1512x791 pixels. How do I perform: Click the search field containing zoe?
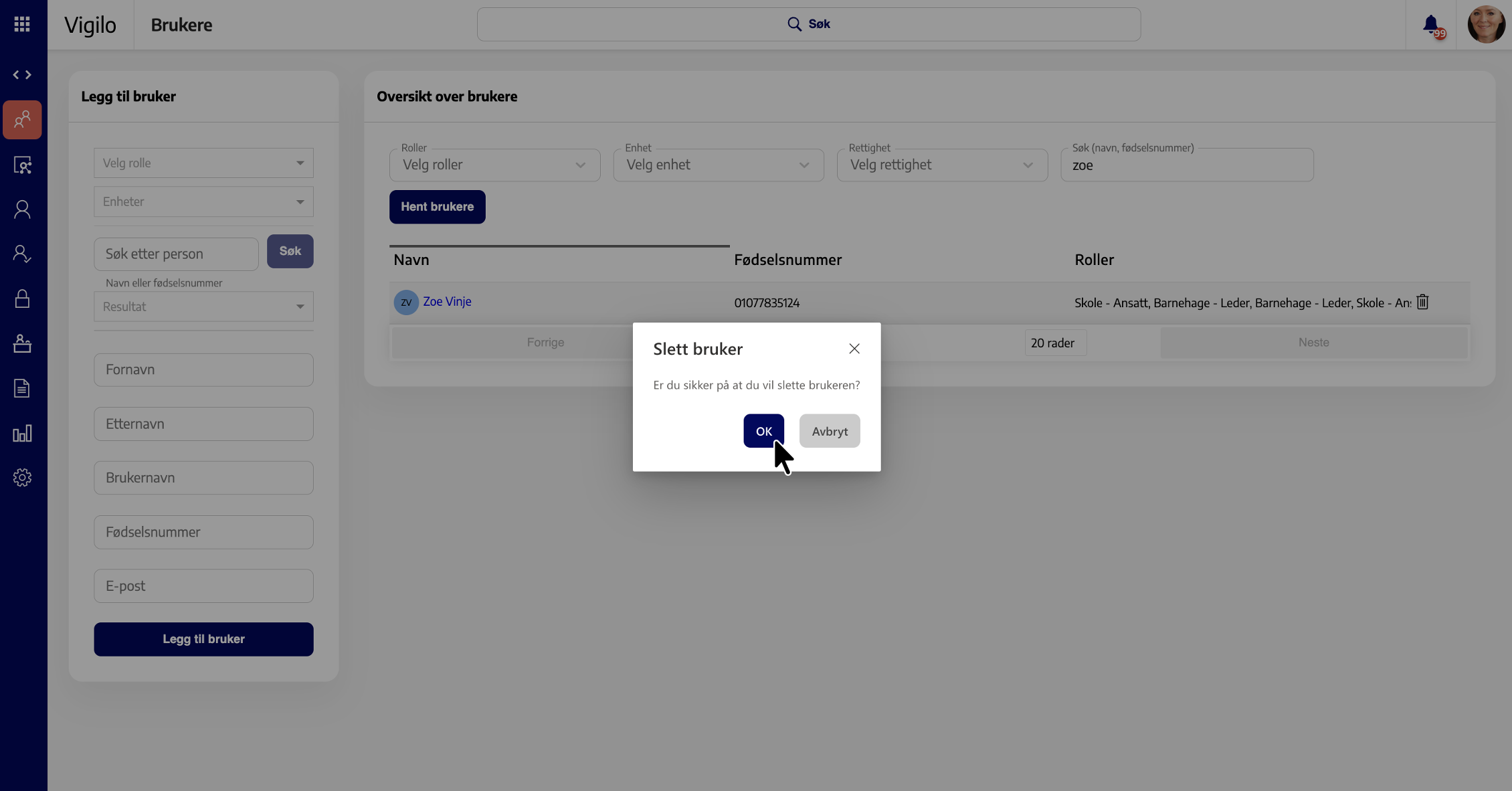point(1187,165)
